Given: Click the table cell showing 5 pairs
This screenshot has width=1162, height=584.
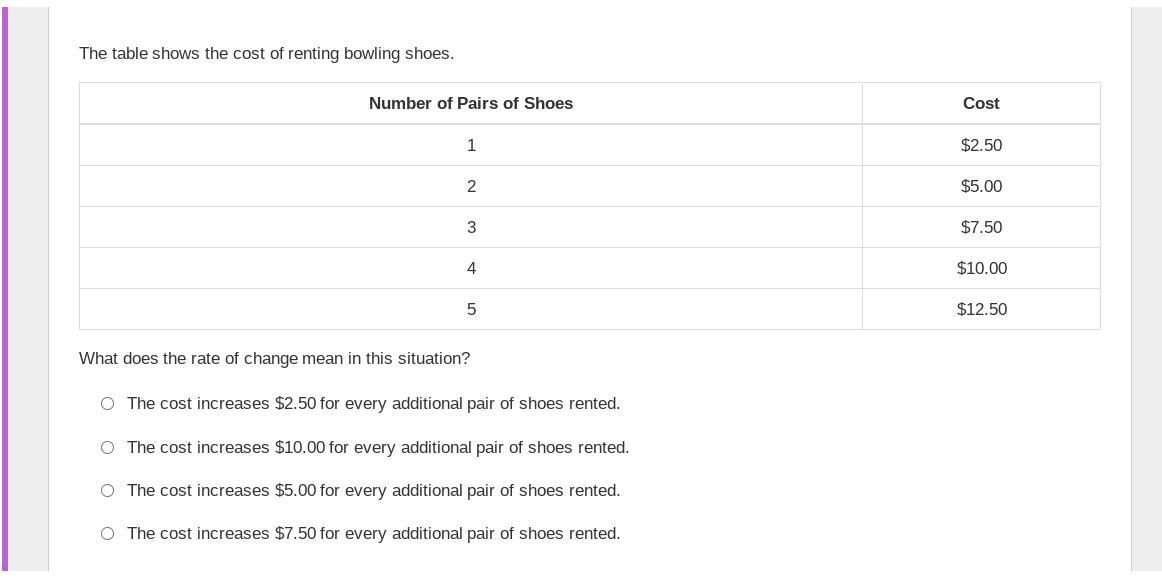Looking at the screenshot, I should pyautogui.click(x=471, y=310).
